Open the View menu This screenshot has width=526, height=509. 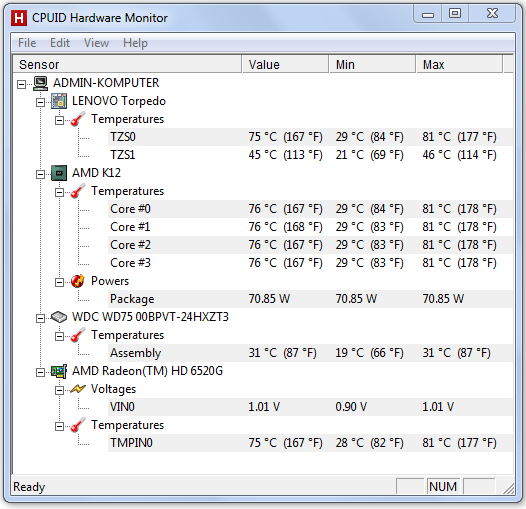tap(96, 43)
